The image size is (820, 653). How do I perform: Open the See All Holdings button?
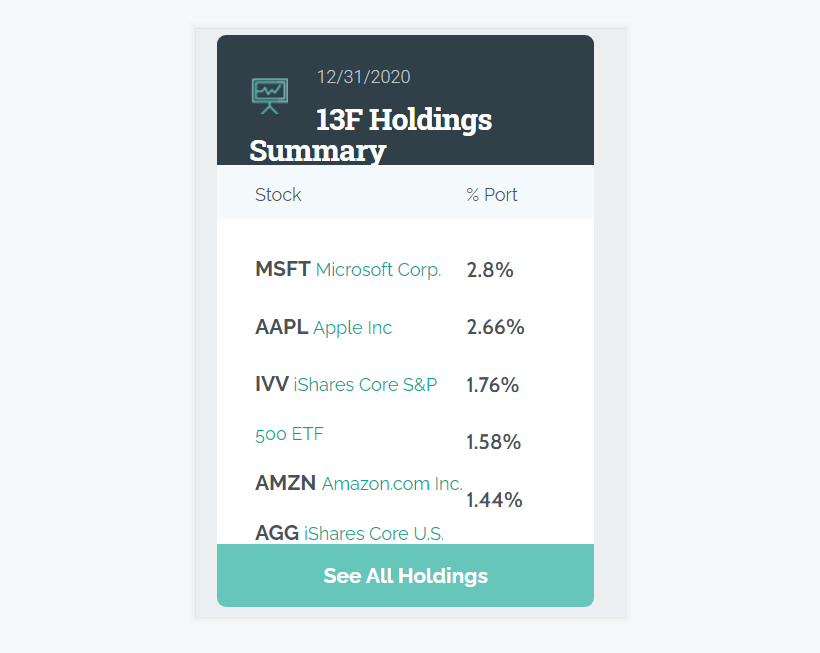(x=405, y=576)
